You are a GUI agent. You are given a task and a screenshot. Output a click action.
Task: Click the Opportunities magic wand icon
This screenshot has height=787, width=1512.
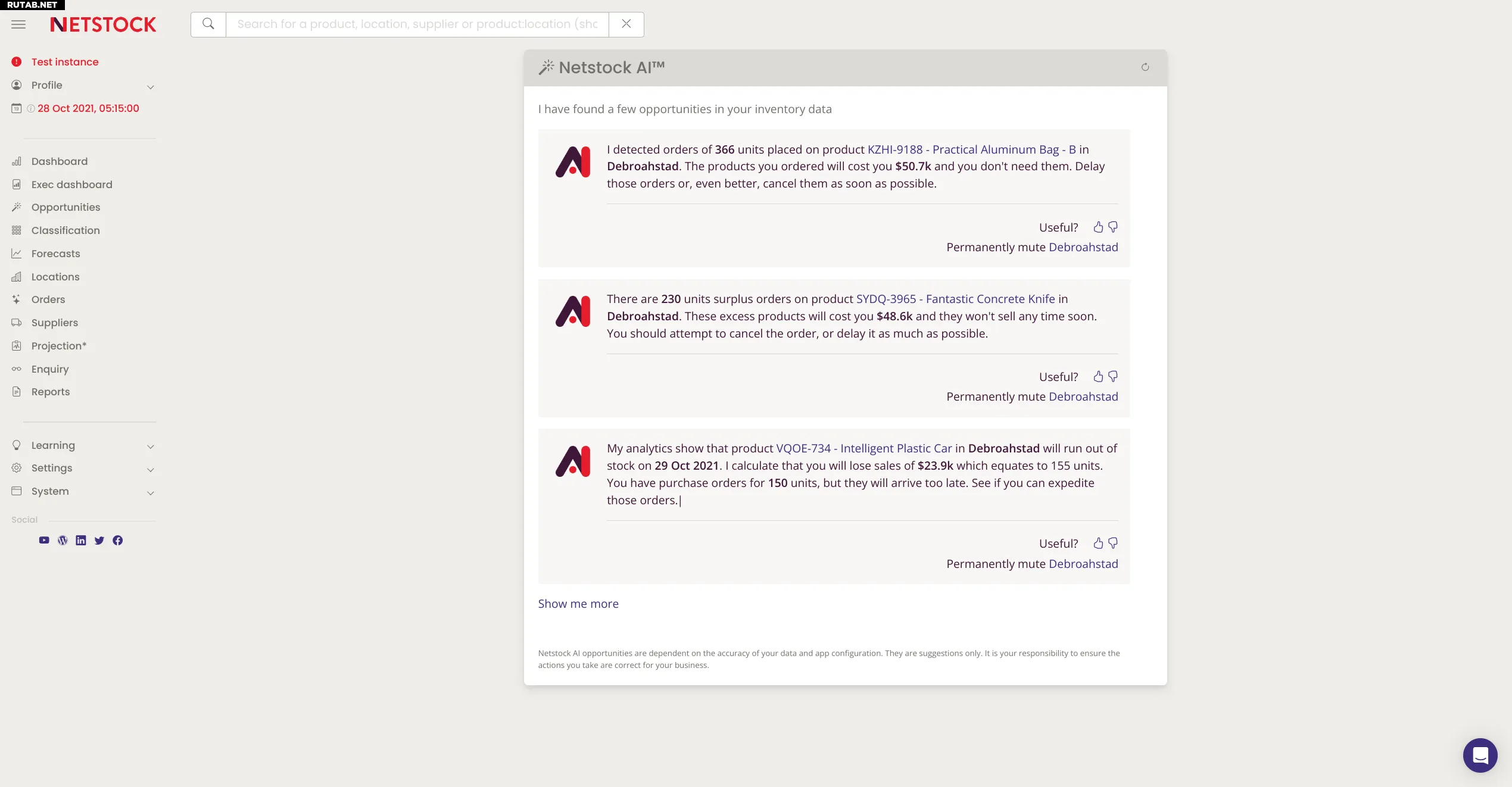click(17, 207)
